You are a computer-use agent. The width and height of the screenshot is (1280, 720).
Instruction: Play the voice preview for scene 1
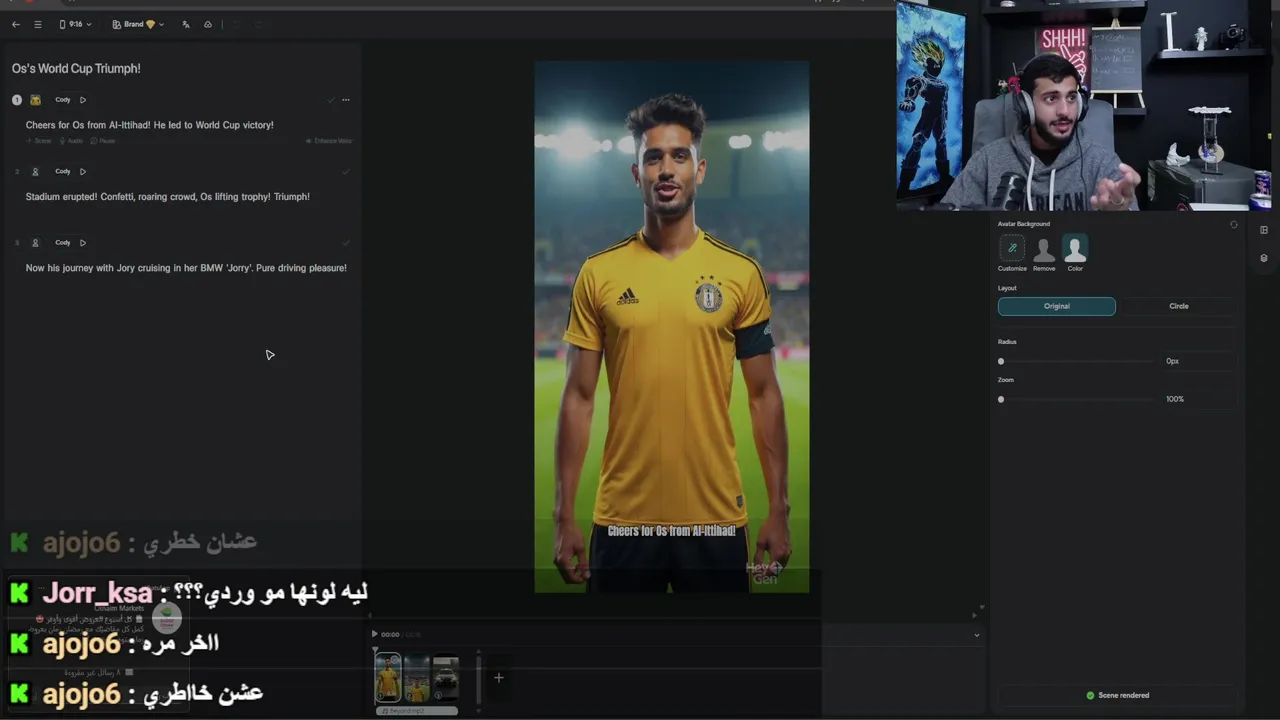(83, 100)
